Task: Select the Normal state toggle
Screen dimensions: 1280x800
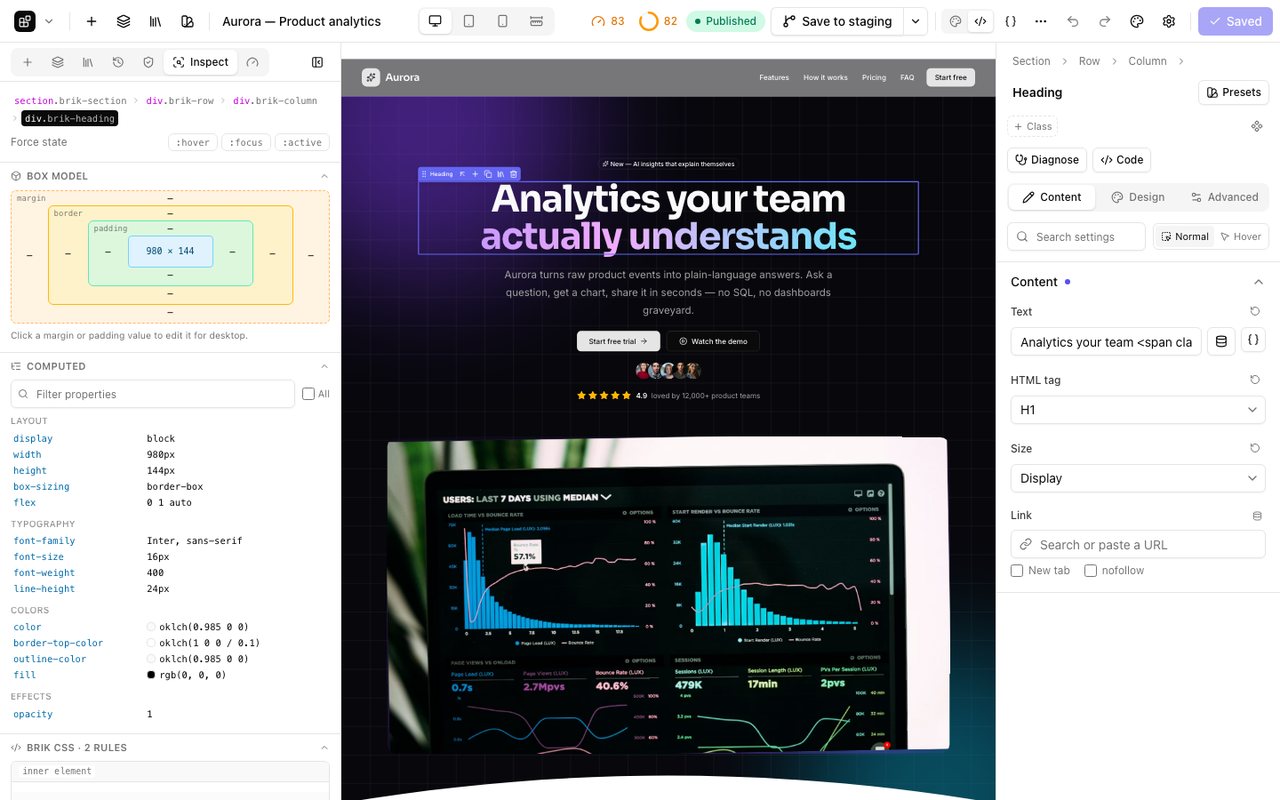Action: click(x=1185, y=237)
